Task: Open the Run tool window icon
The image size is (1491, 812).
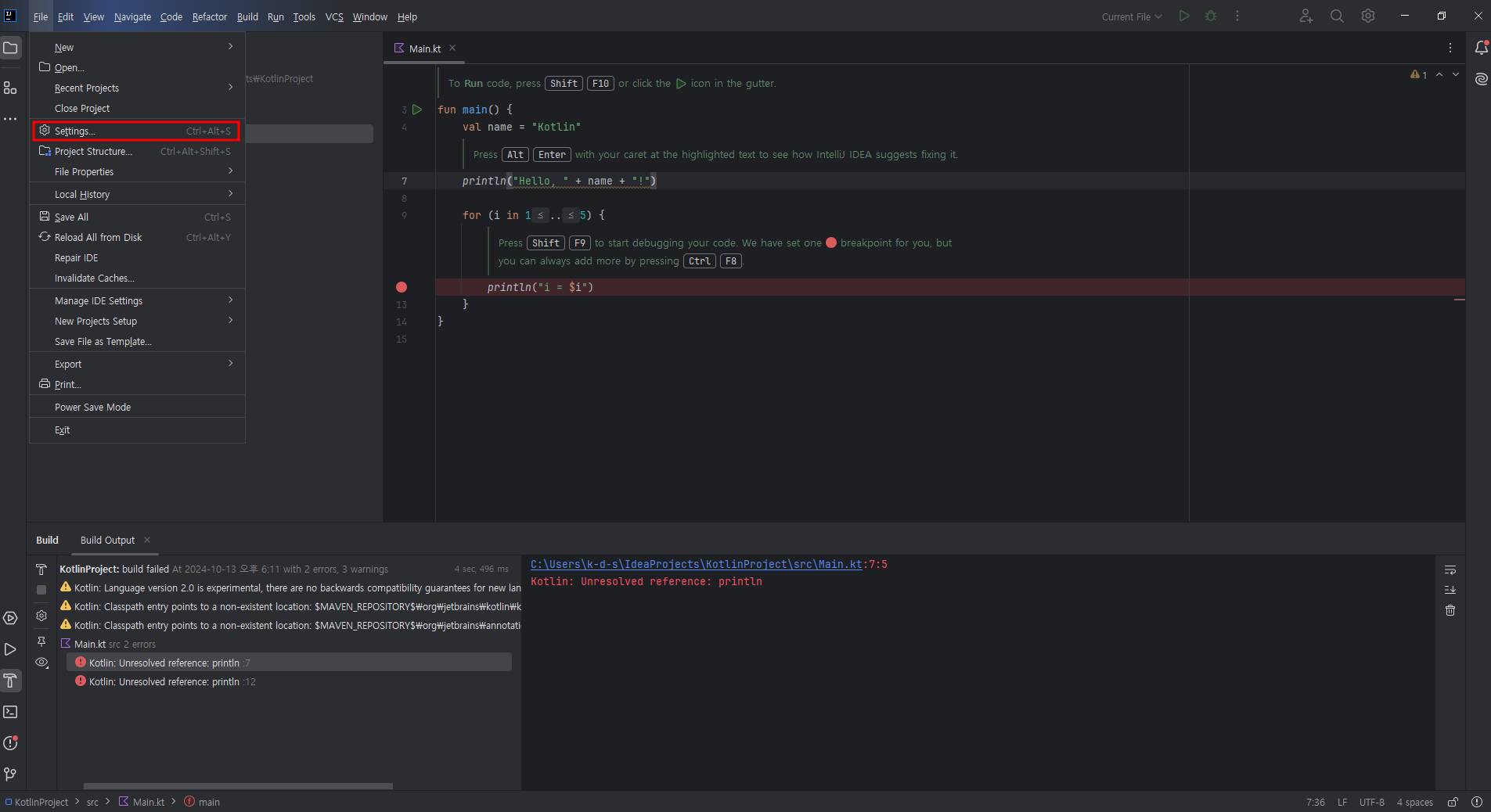Action: click(x=10, y=649)
